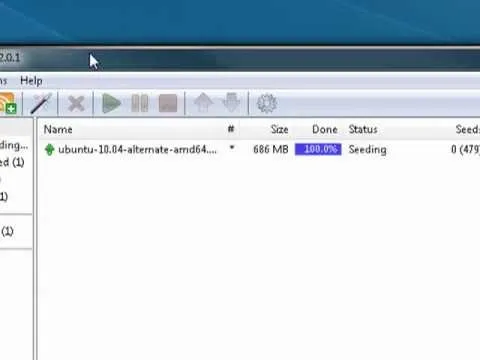The height and width of the screenshot is (360, 480).
Task: Click the window title bar showing 2.0.1
Action: [x=240, y=59]
